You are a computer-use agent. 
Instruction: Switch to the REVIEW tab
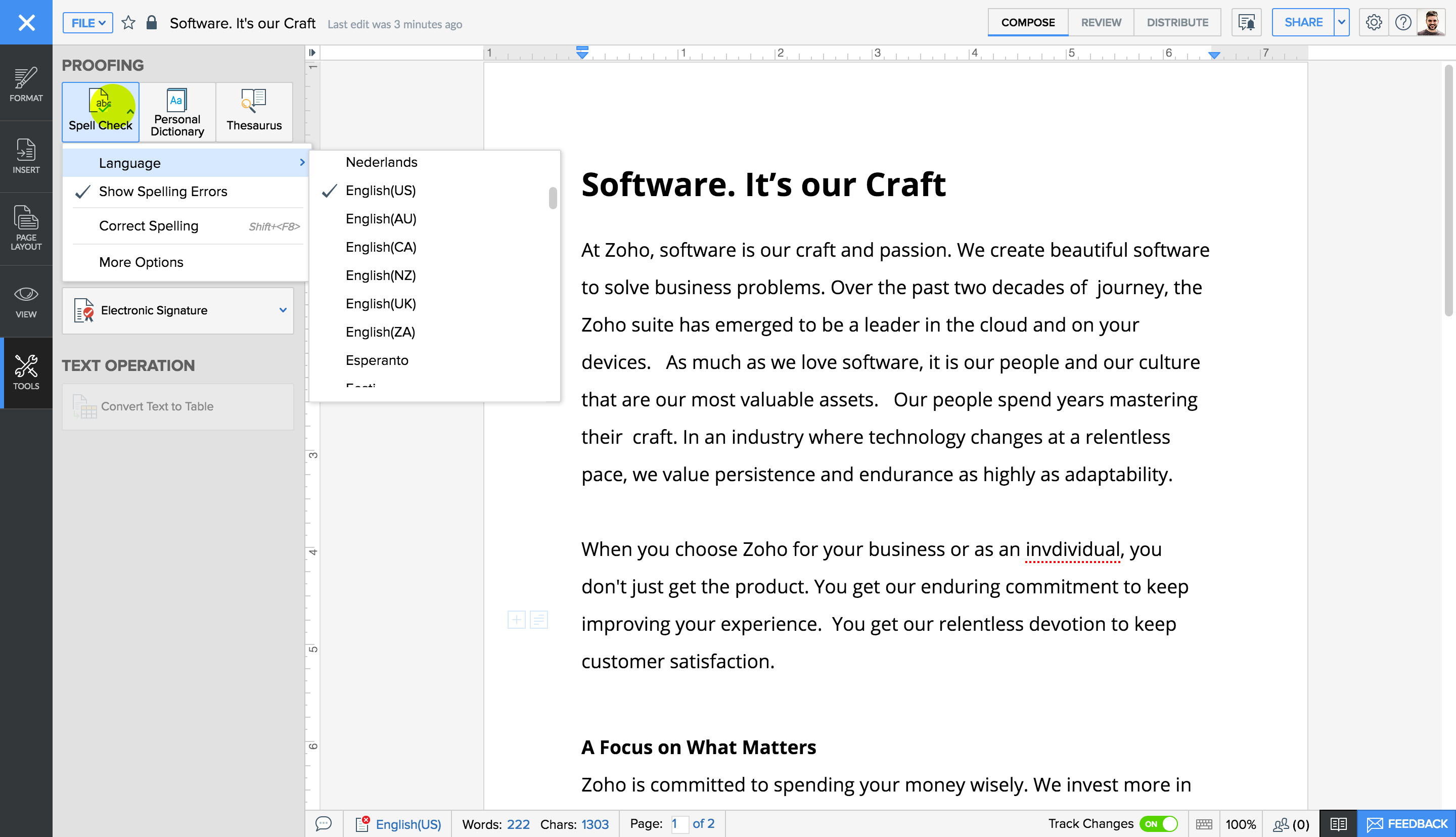[1100, 22]
